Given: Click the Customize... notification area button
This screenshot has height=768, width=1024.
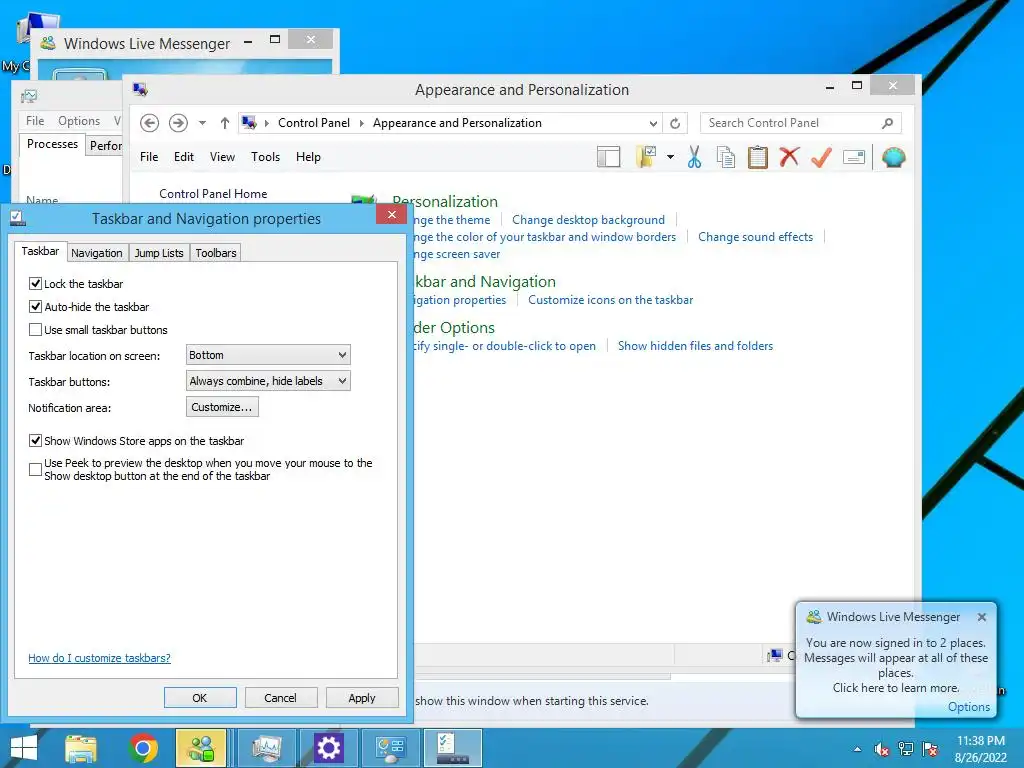Looking at the screenshot, I should (222, 407).
